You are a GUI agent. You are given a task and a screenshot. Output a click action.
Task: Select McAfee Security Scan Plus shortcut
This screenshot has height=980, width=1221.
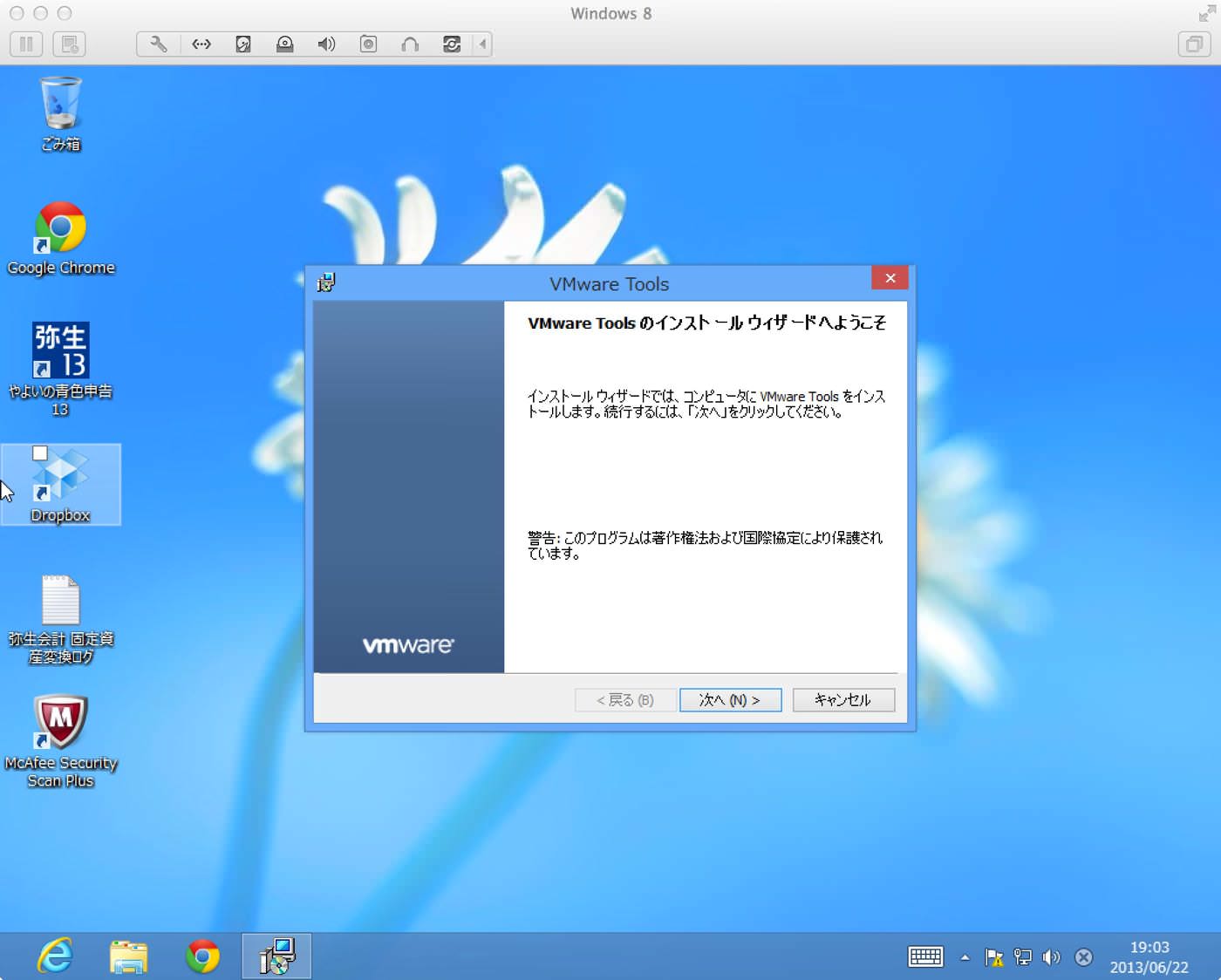point(60,742)
